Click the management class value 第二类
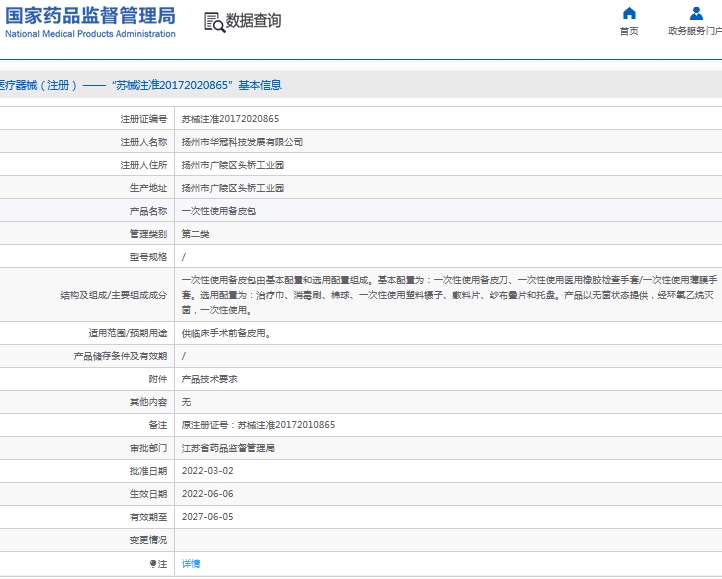722x579 pixels. (x=195, y=234)
